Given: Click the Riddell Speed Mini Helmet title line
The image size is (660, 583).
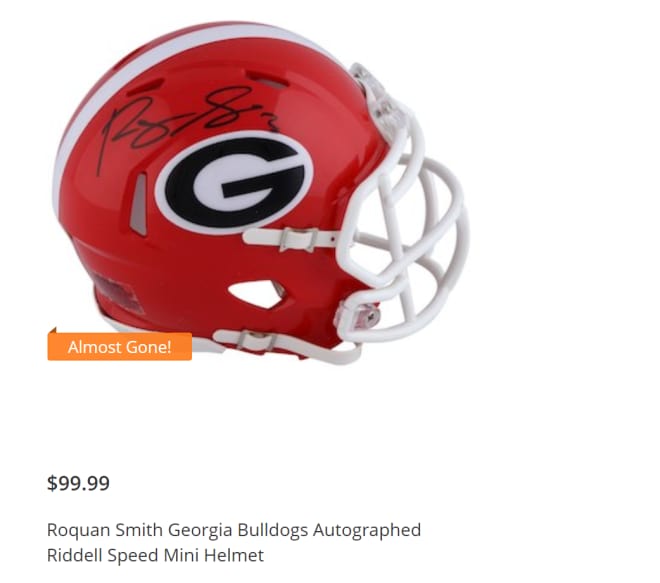Looking at the screenshot, I should 155,555.
